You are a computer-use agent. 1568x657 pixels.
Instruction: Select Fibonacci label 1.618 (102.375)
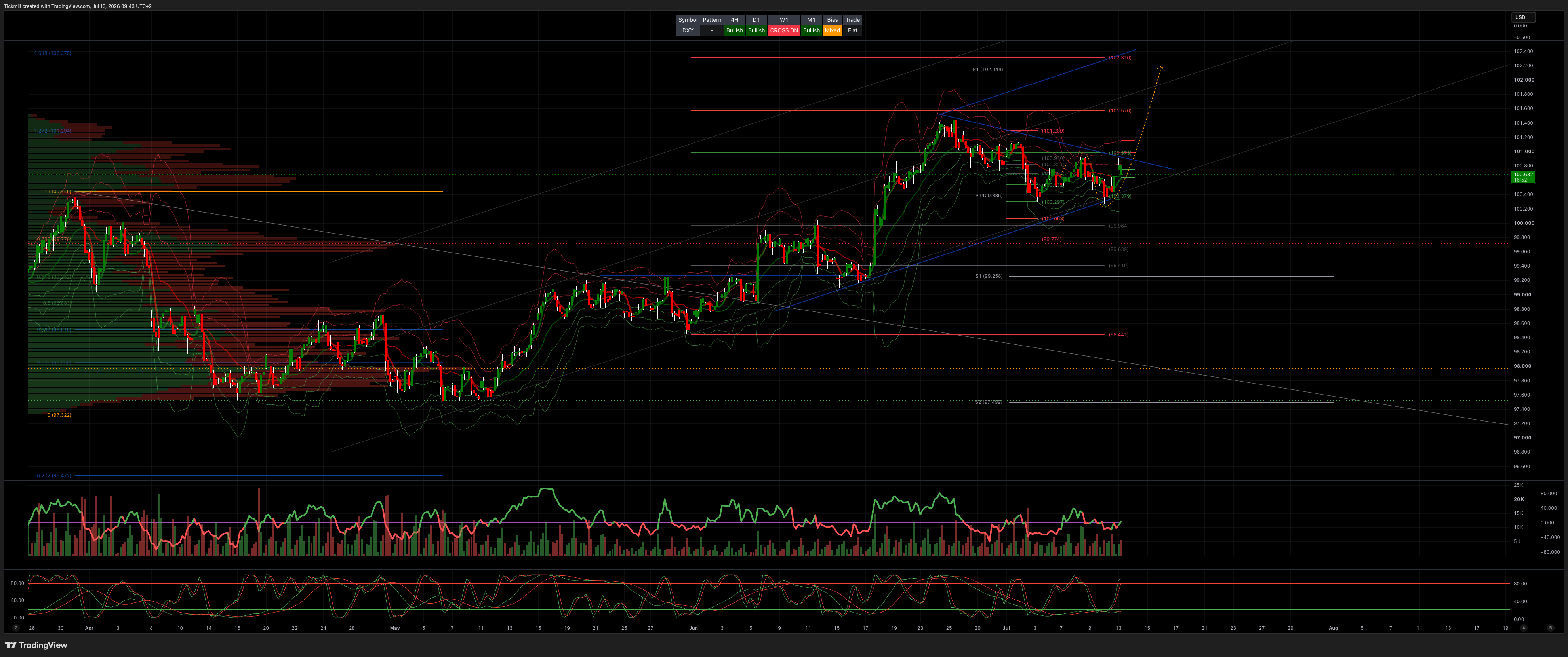tap(52, 53)
